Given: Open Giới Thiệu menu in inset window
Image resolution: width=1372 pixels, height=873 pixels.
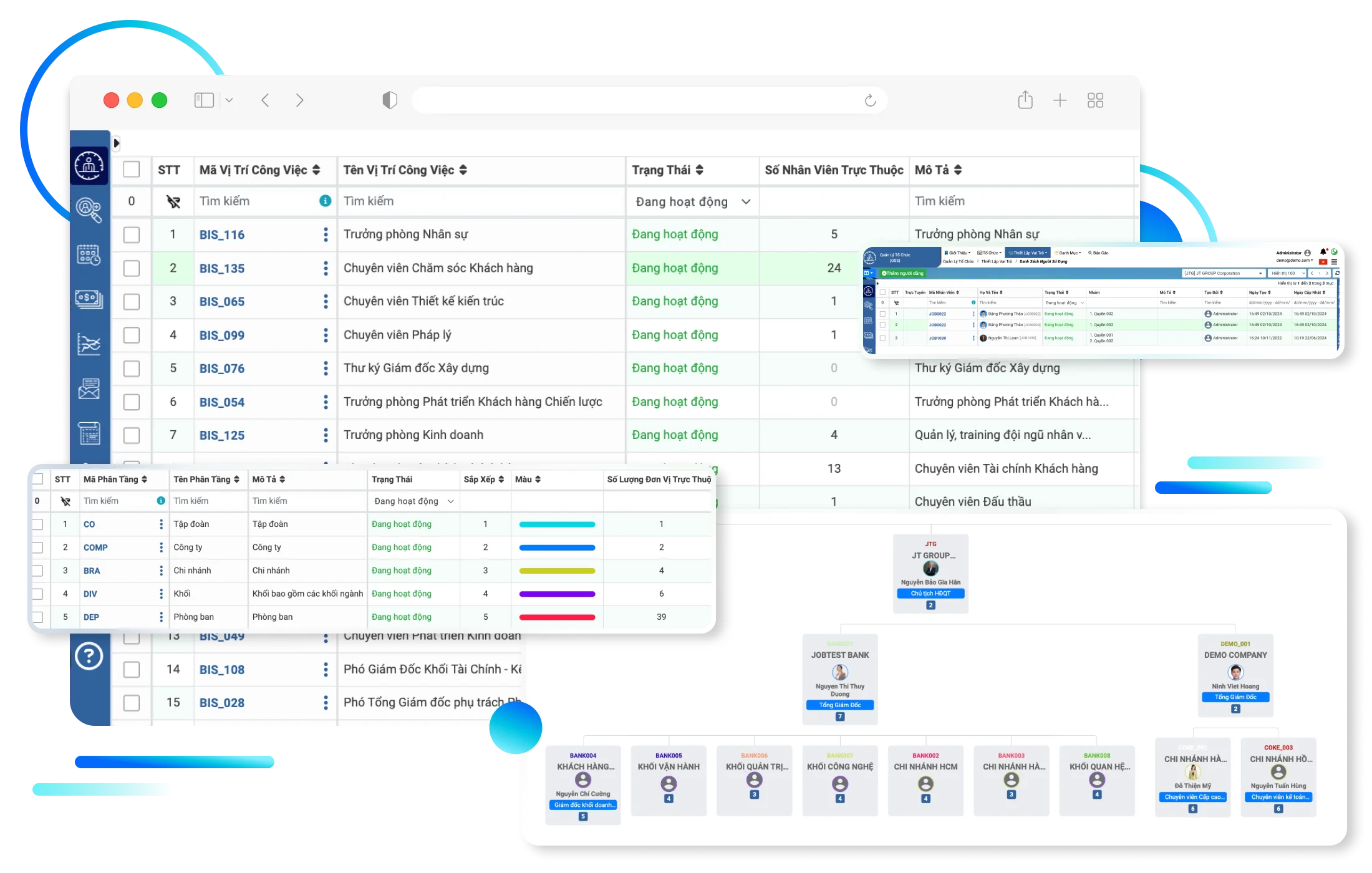Looking at the screenshot, I should (x=957, y=253).
